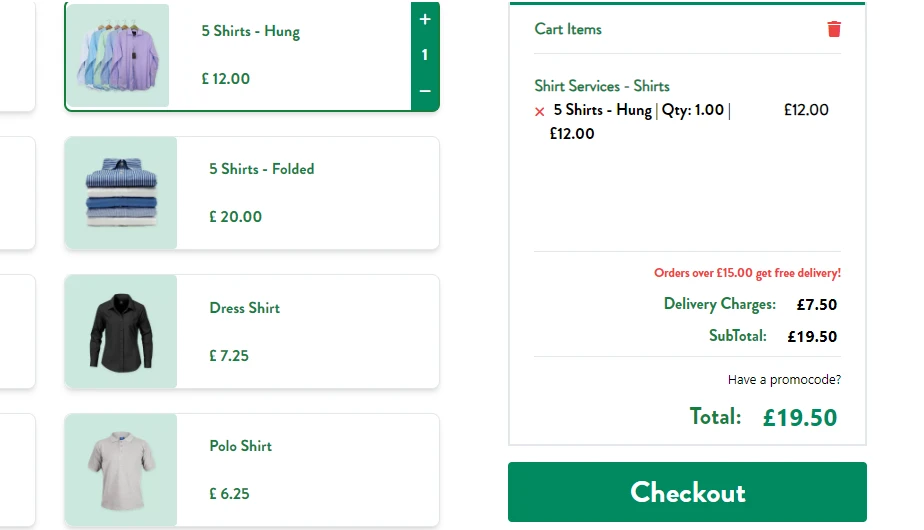Click the £ 20.00 price on folded shirts
Screen dimensions: 924x530
pos(235,217)
